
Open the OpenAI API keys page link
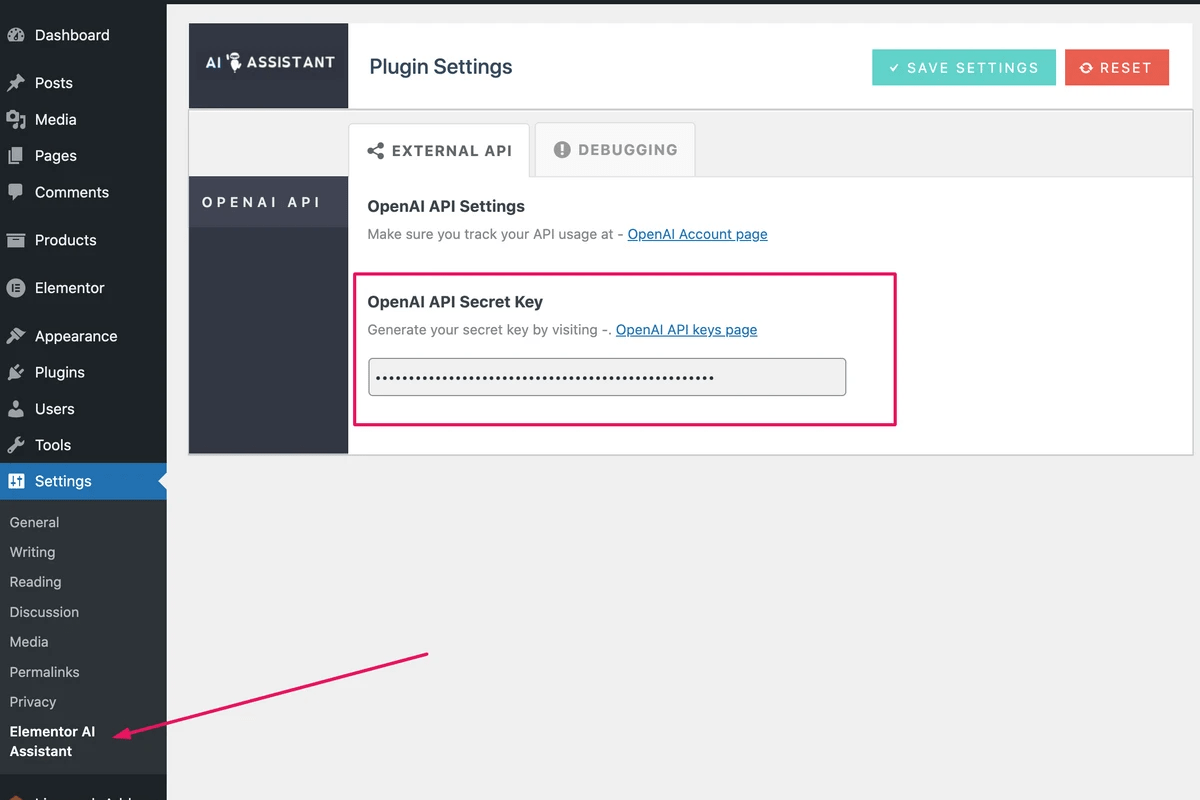tap(686, 330)
